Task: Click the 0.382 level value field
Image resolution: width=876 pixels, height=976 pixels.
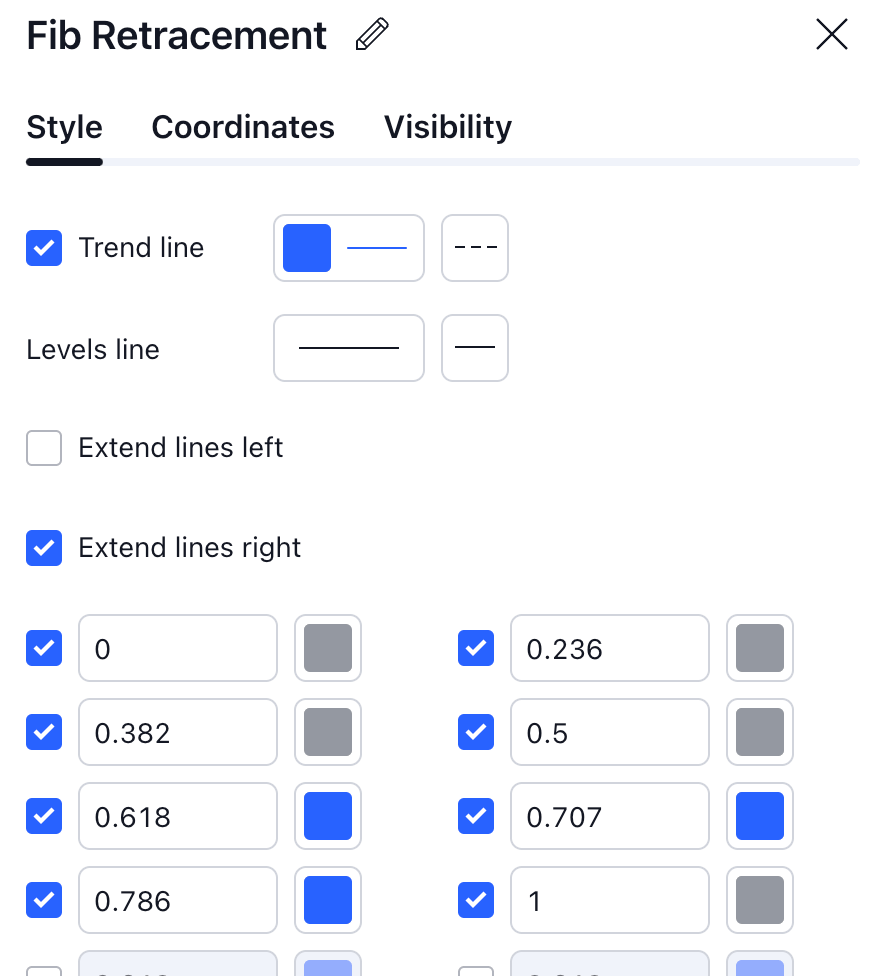Action: (x=177, y=733)
